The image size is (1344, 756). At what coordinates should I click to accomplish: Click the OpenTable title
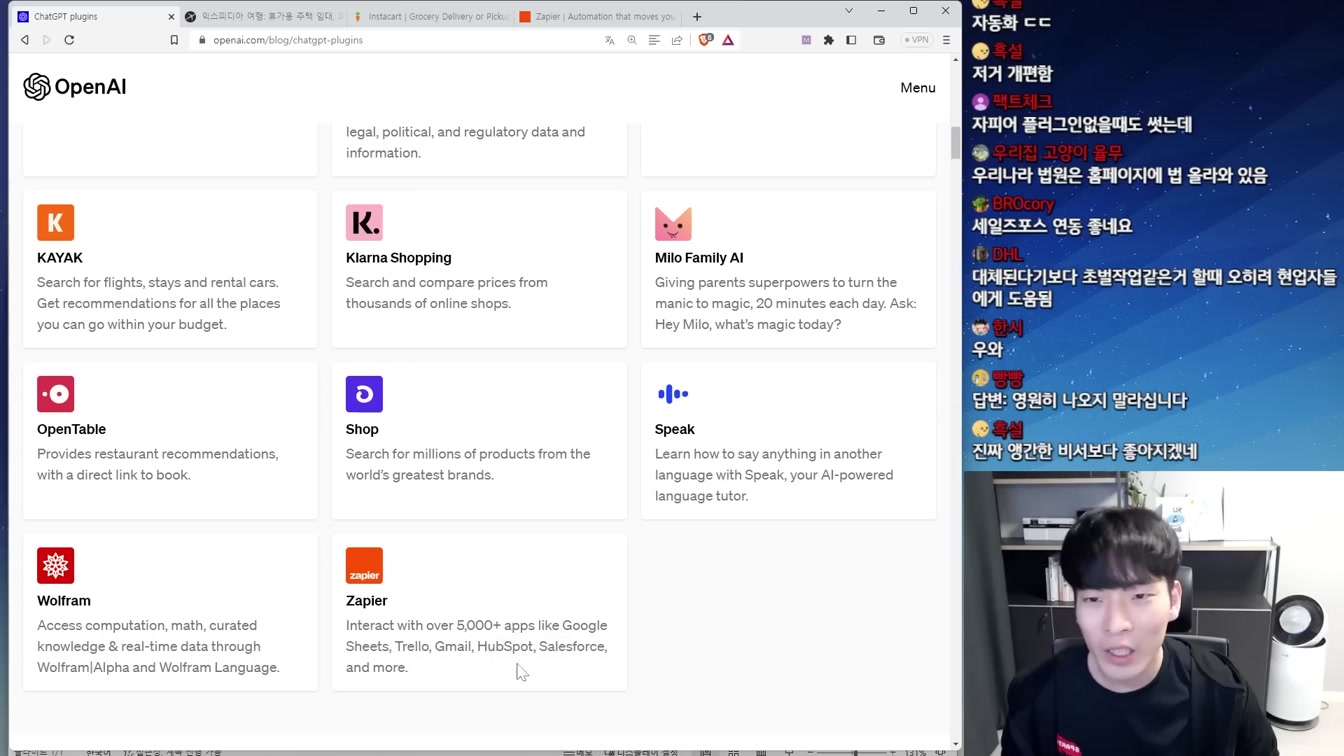(x=71, y=429)
